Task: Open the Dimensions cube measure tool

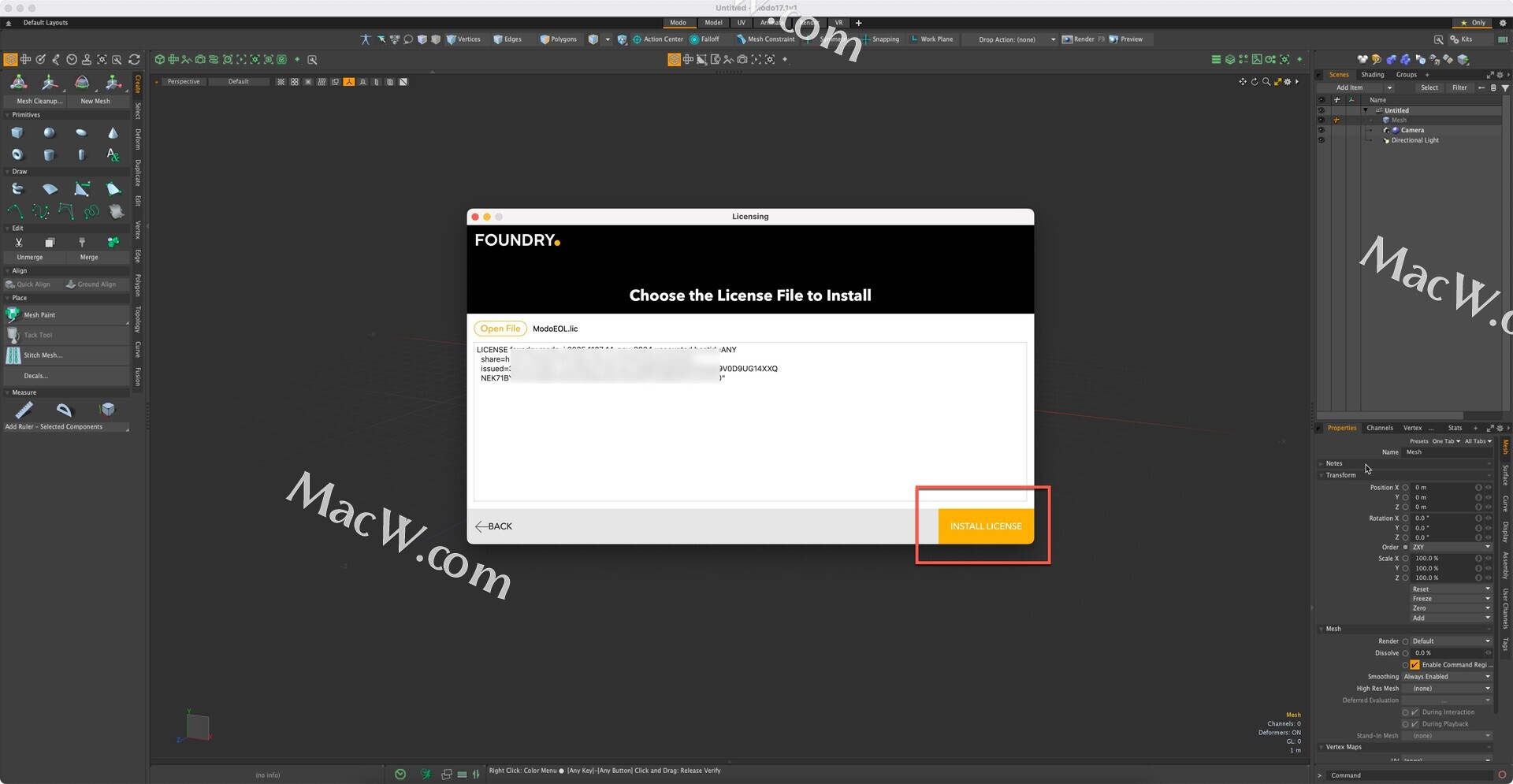Action: (x=107, y=409)
